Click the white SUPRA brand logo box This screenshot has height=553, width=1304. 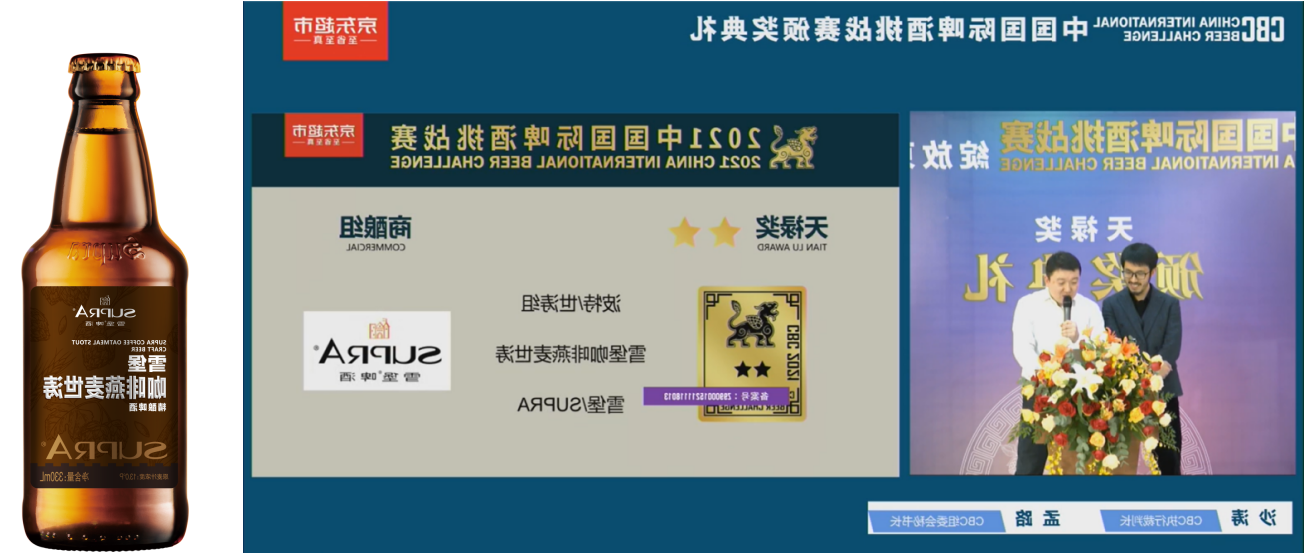377,351
